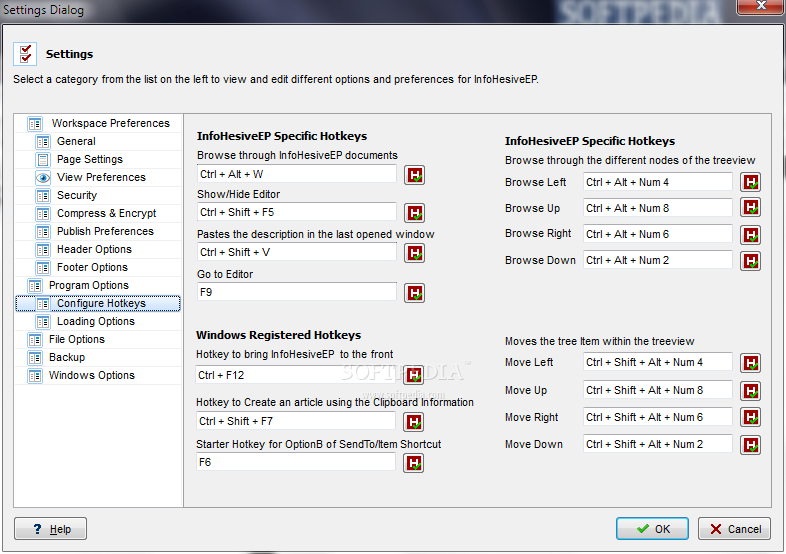
Task: Click the icon beside Security
Action: [43, 196]
